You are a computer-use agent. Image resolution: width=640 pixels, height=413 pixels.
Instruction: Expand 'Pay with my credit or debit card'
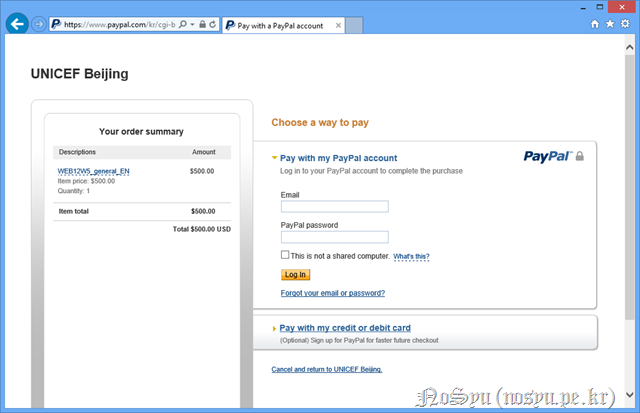344,328
